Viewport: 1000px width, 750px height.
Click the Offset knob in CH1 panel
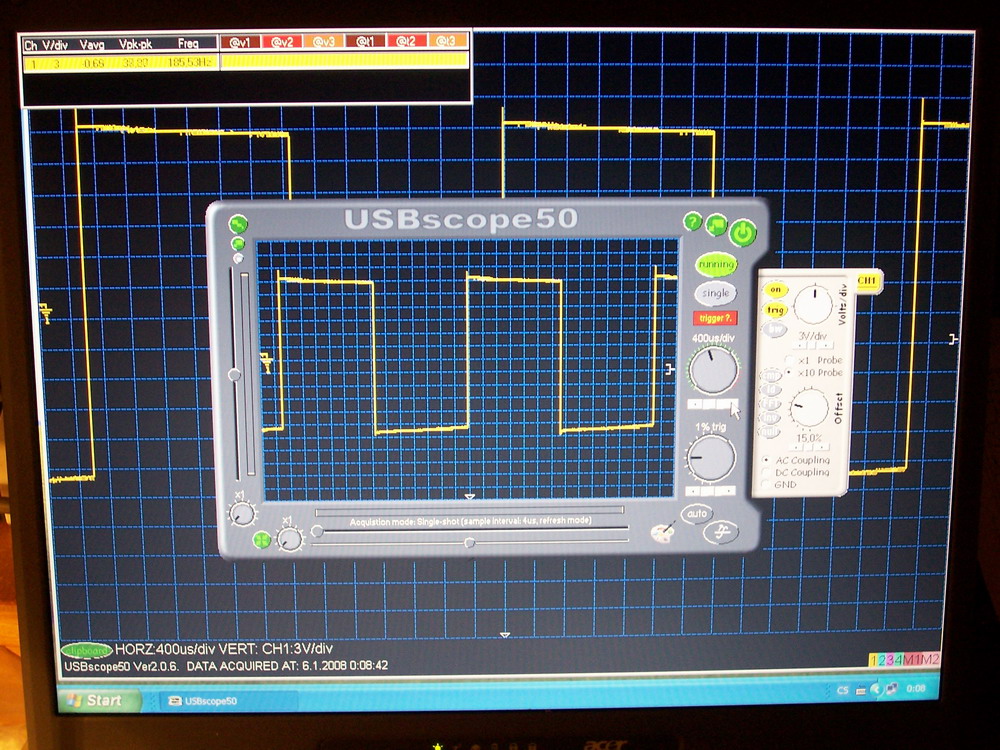[809, 408]
